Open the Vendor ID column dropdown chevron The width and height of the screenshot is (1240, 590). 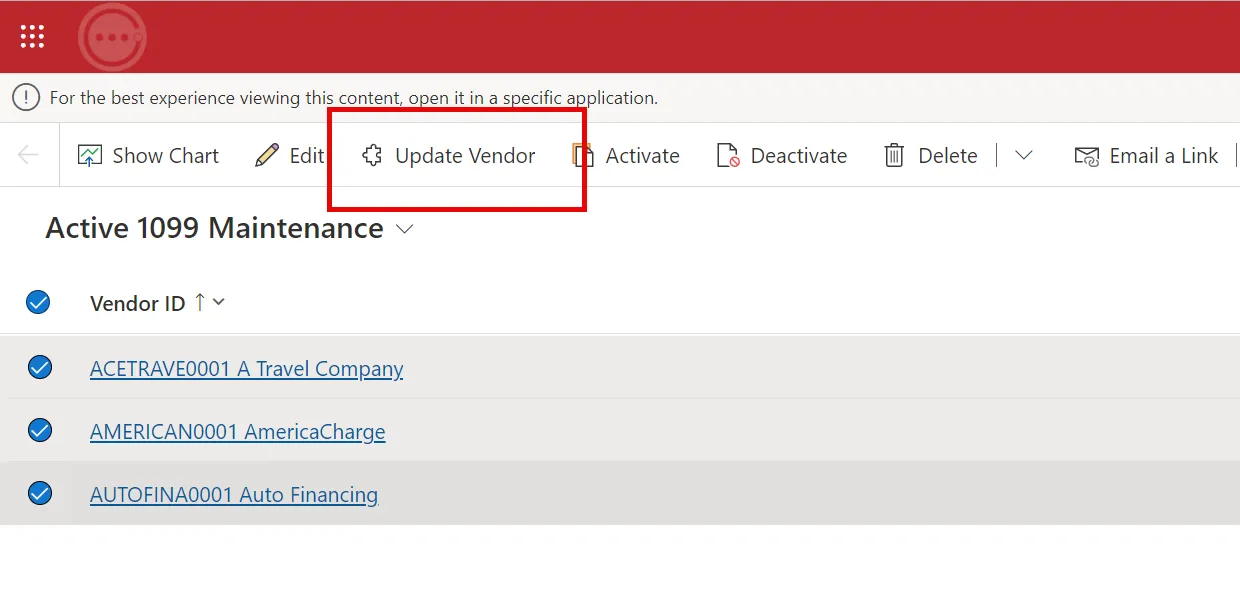(219, 302)
